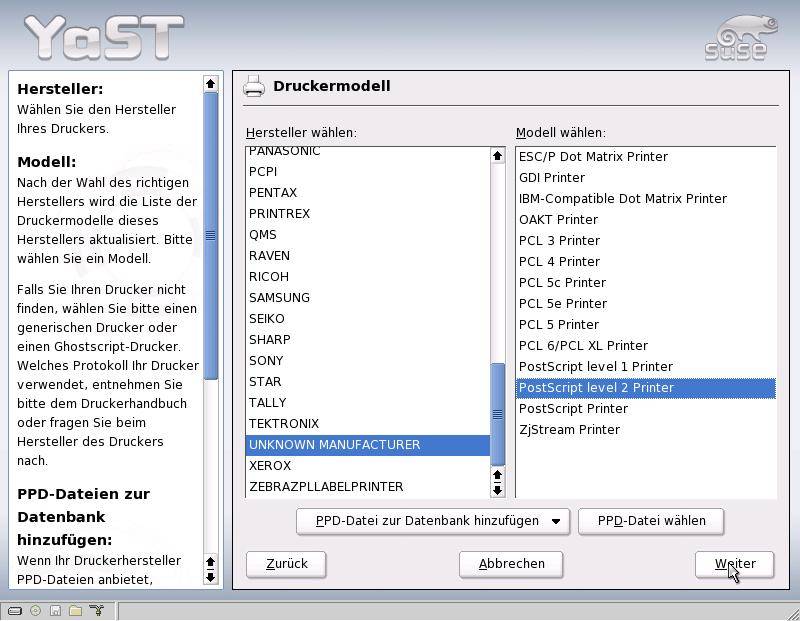Select the plain 'PostScript Printer' model
The height and width of the screenshot is (621, 800).
point(645,409)
